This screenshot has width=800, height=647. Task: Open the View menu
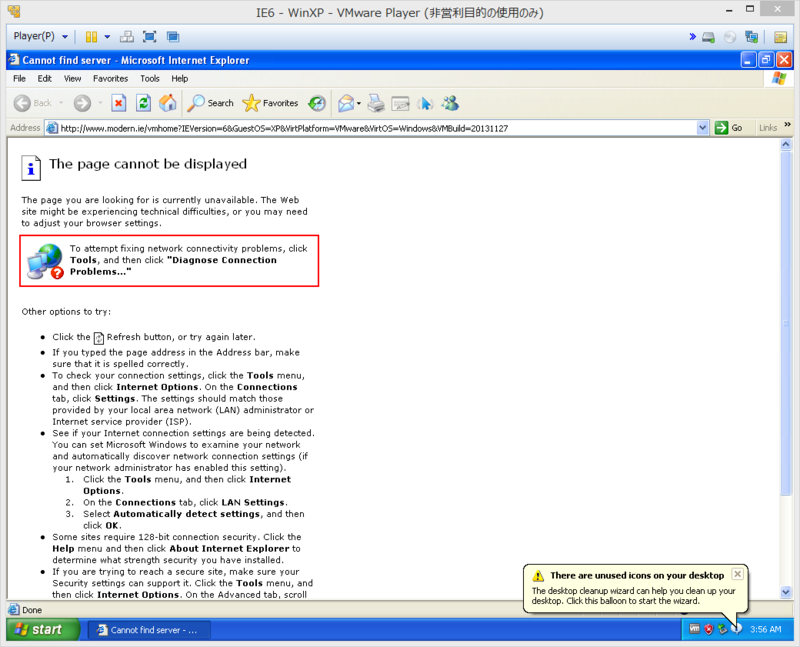pyautogui.click(x=72, y=79)
